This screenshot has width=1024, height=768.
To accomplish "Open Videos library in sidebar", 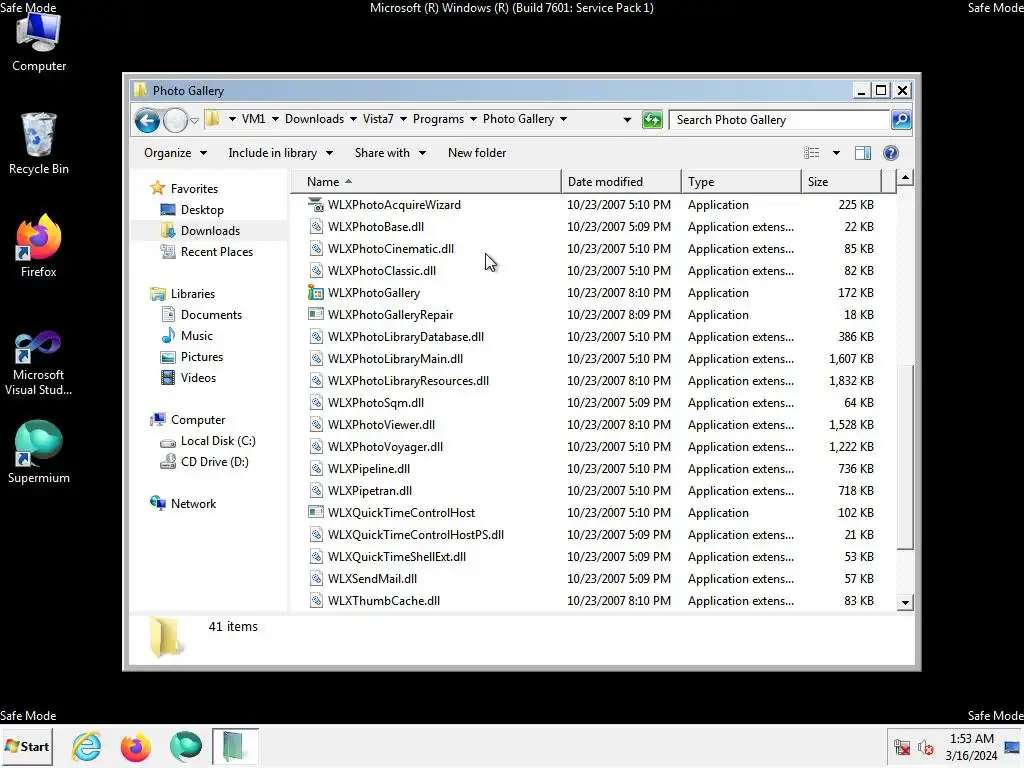I will point(188,377).
